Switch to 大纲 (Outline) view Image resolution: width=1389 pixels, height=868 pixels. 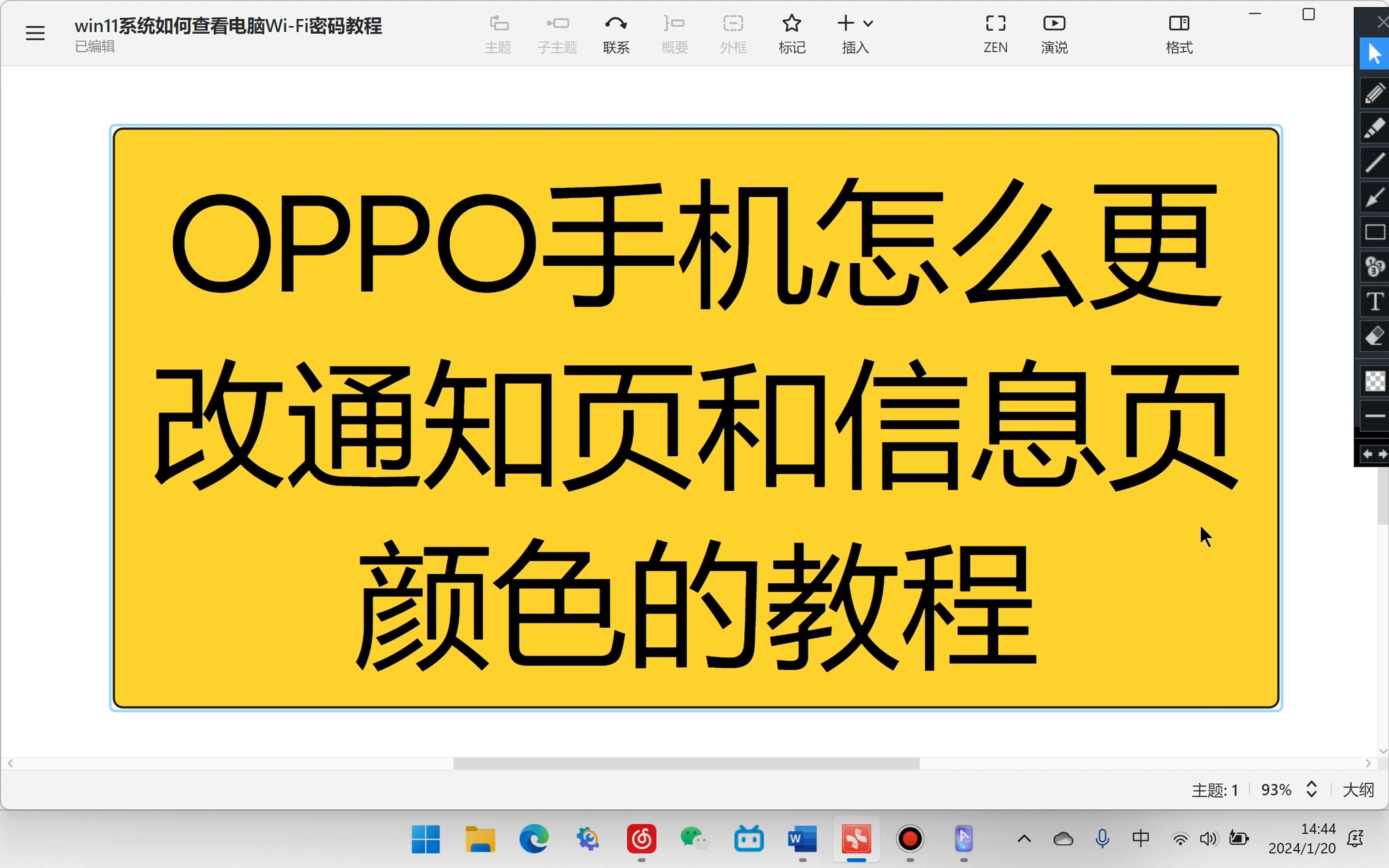(1358, 790)
